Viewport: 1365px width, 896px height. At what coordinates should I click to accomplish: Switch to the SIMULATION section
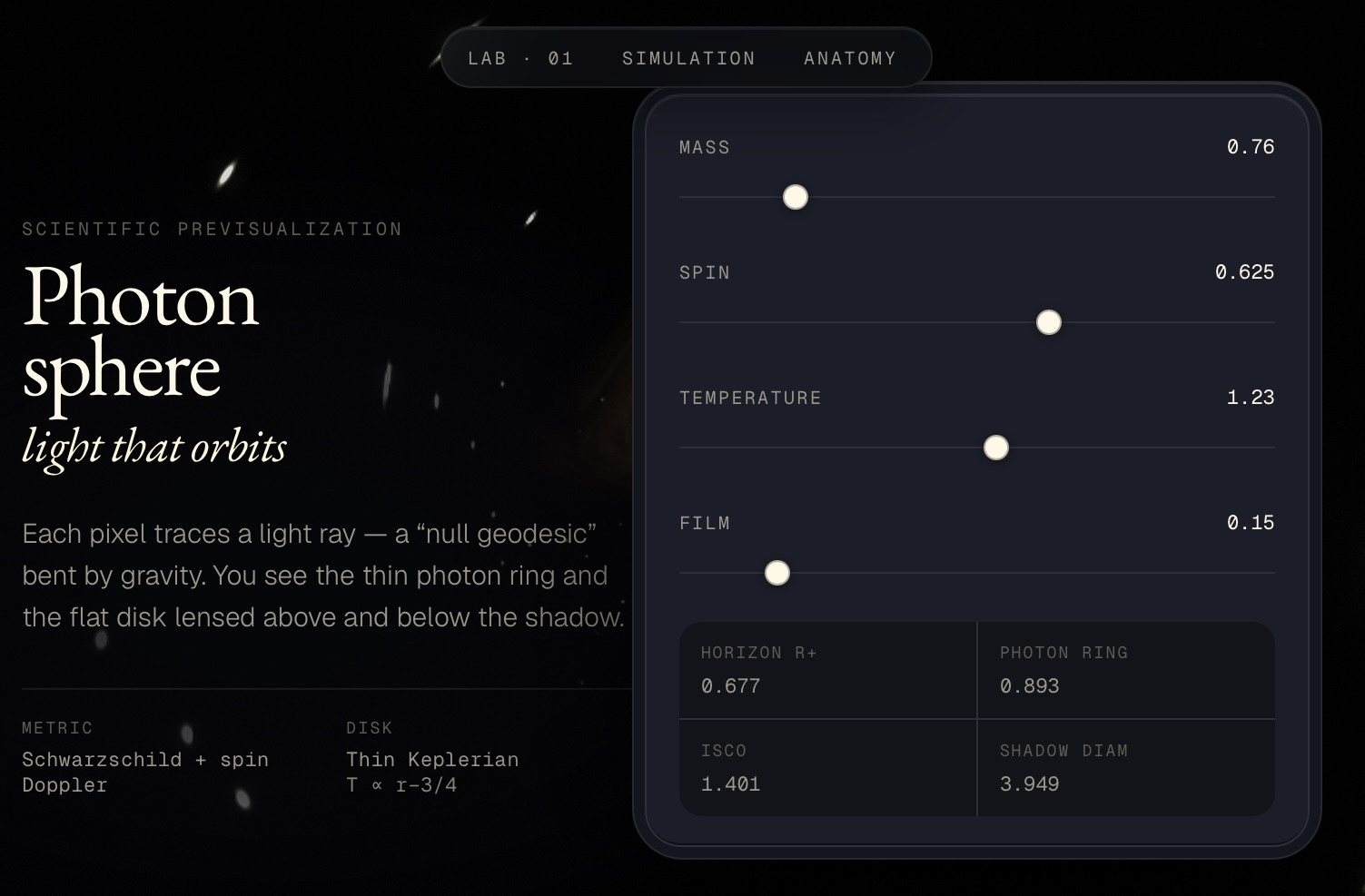coord(688,58)
